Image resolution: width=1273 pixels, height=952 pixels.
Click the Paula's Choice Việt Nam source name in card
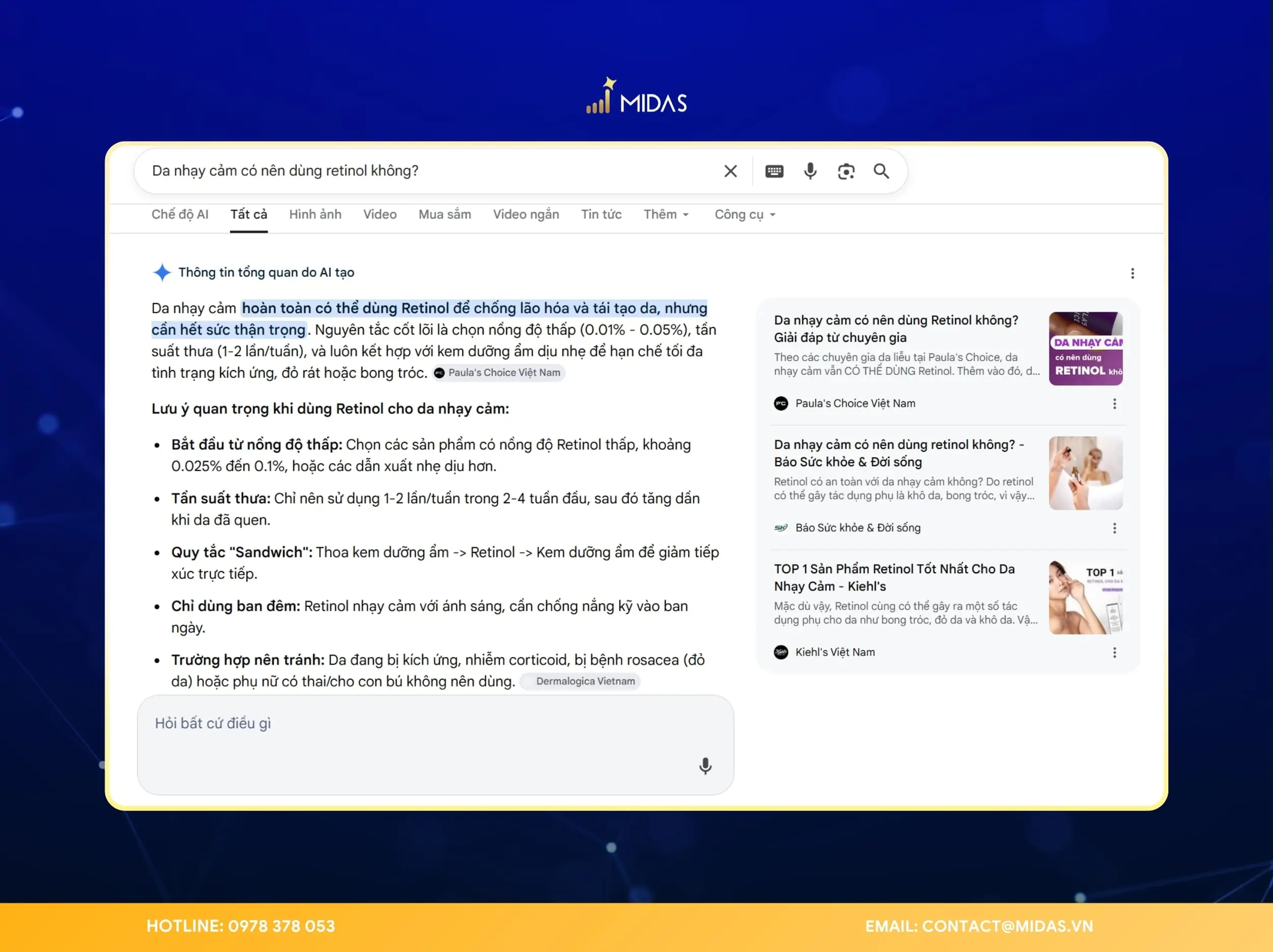point(855,404)
